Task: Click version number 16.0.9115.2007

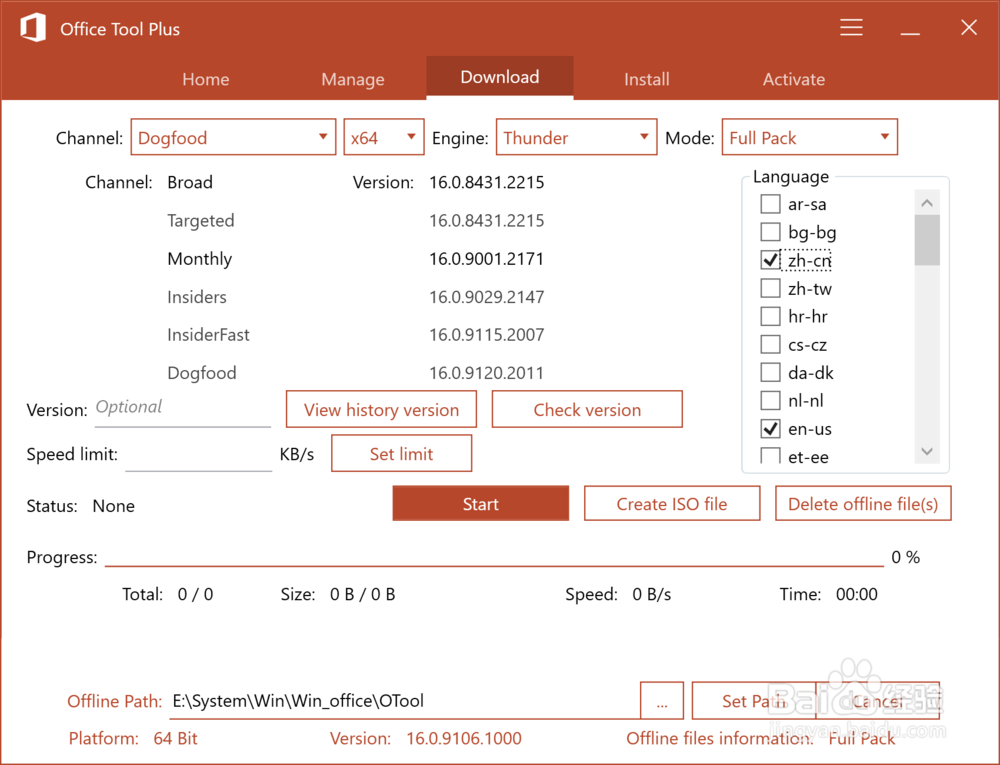Action: click(487, 335)
